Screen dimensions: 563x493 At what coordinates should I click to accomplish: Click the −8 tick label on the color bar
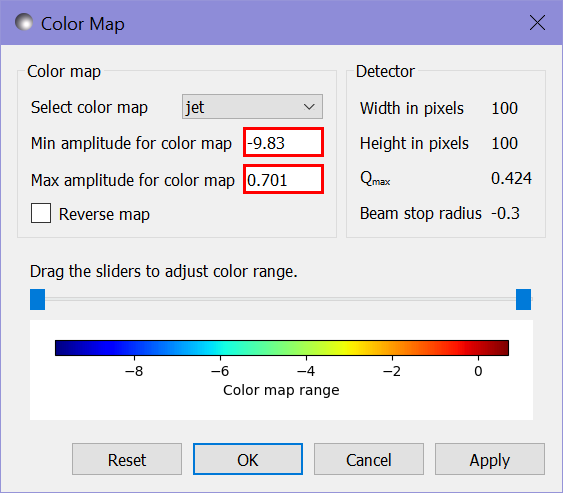point(134,371)
